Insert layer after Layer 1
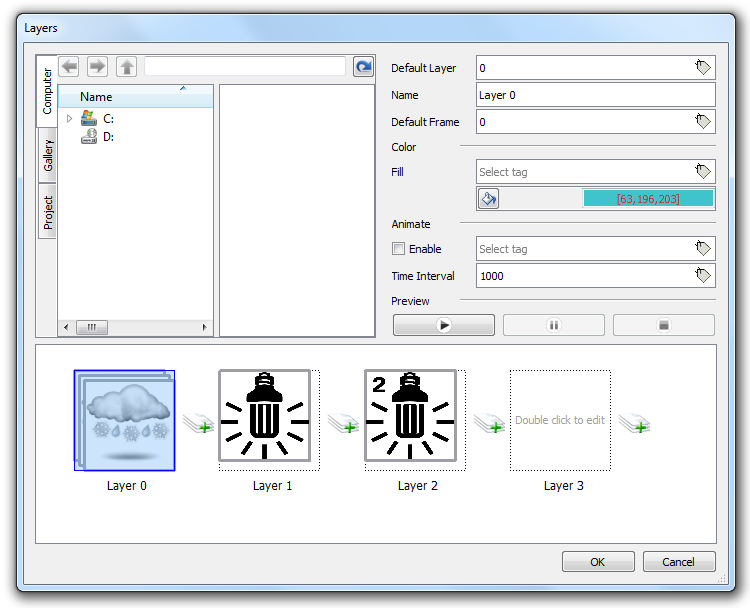Screen dimensions: 750x608 pos(343,423)
